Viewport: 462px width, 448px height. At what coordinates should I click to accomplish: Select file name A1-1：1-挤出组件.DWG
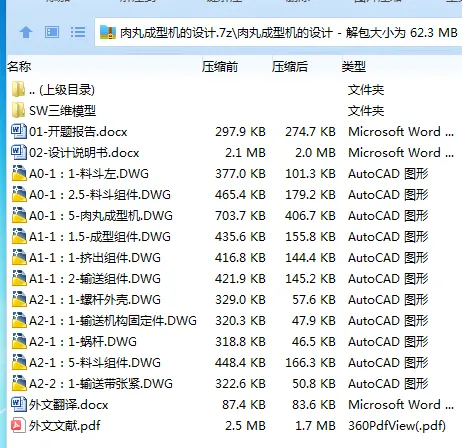pos(95,258)
